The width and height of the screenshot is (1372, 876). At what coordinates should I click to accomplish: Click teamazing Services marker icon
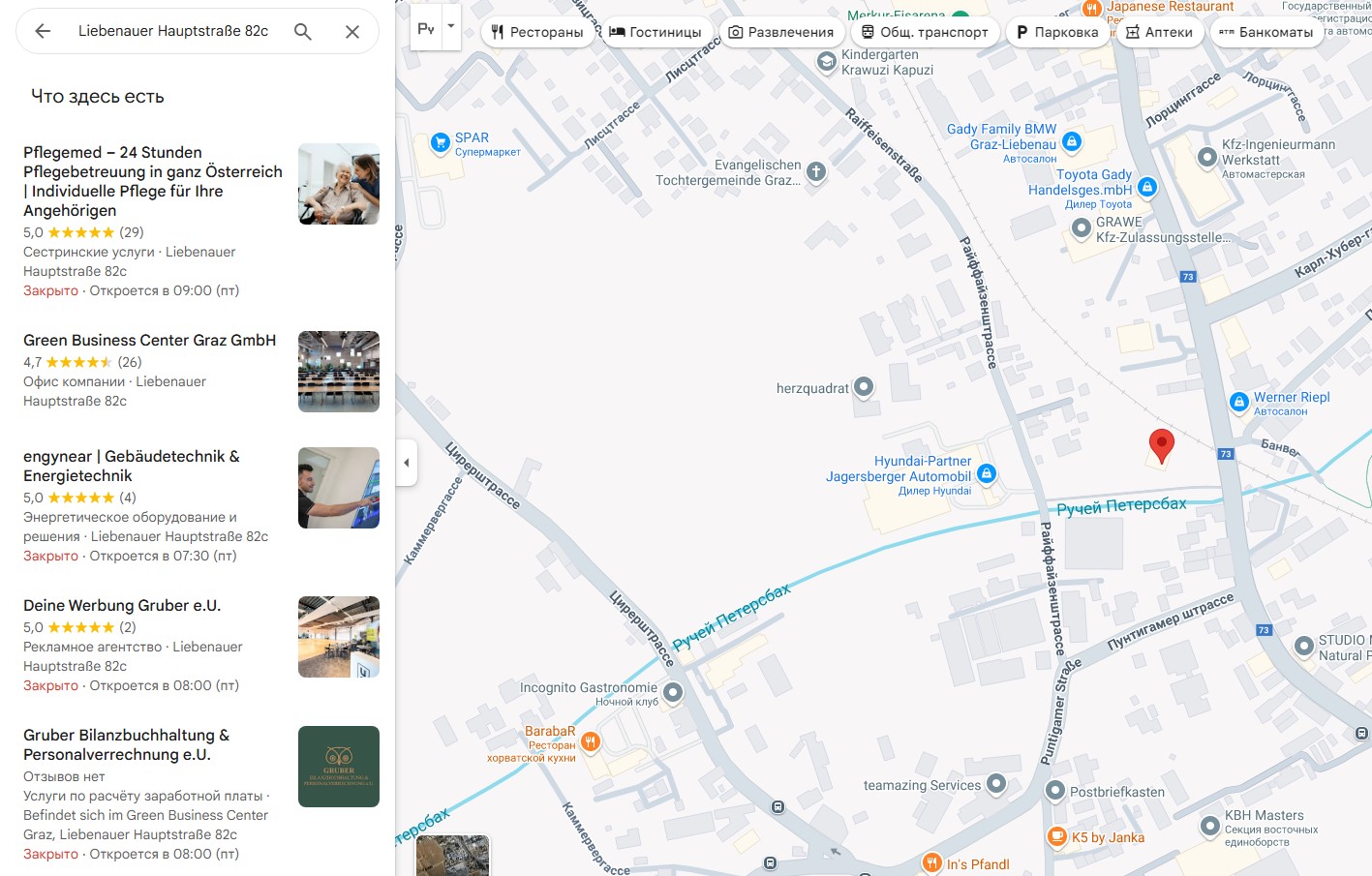pyautogui.click(x=996, y=784)
